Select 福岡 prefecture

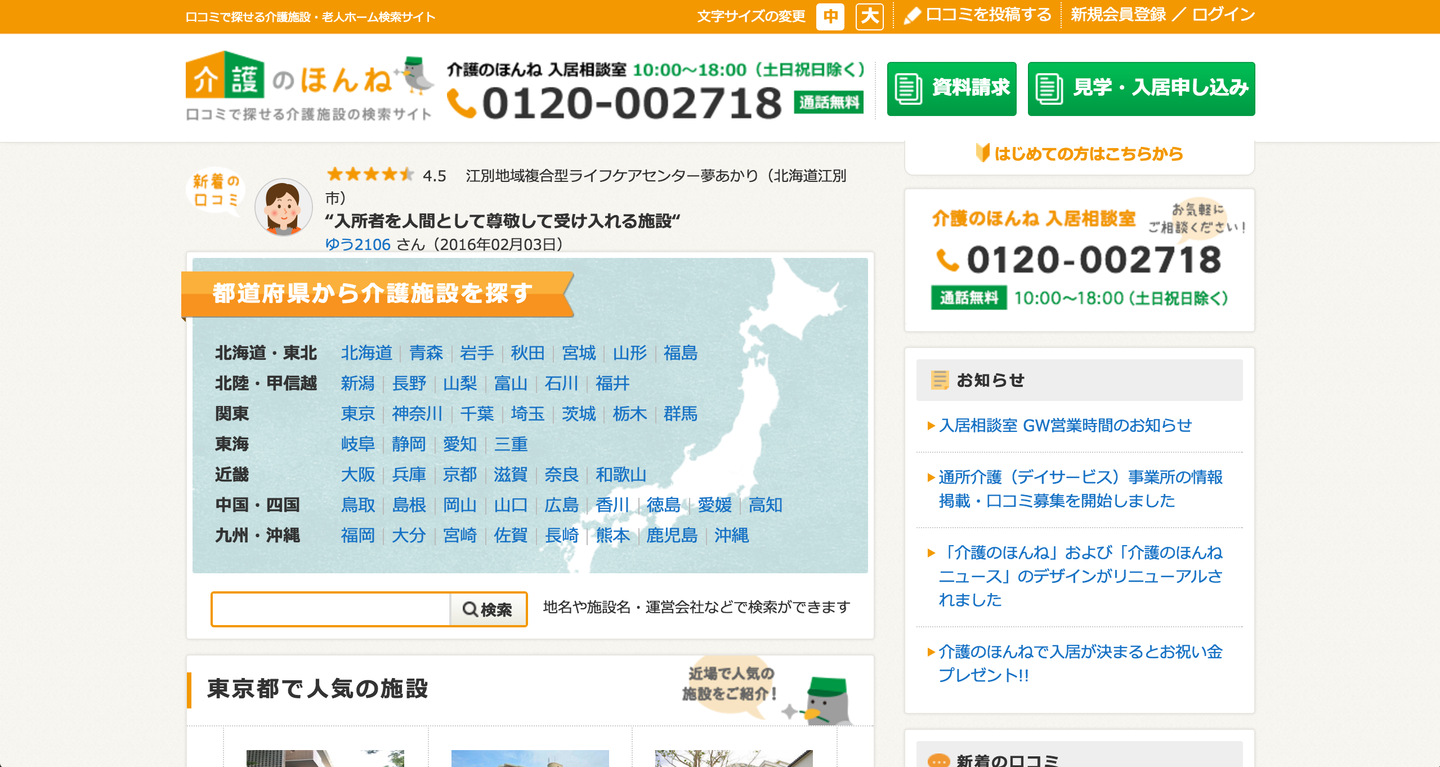tap(358, 536)
